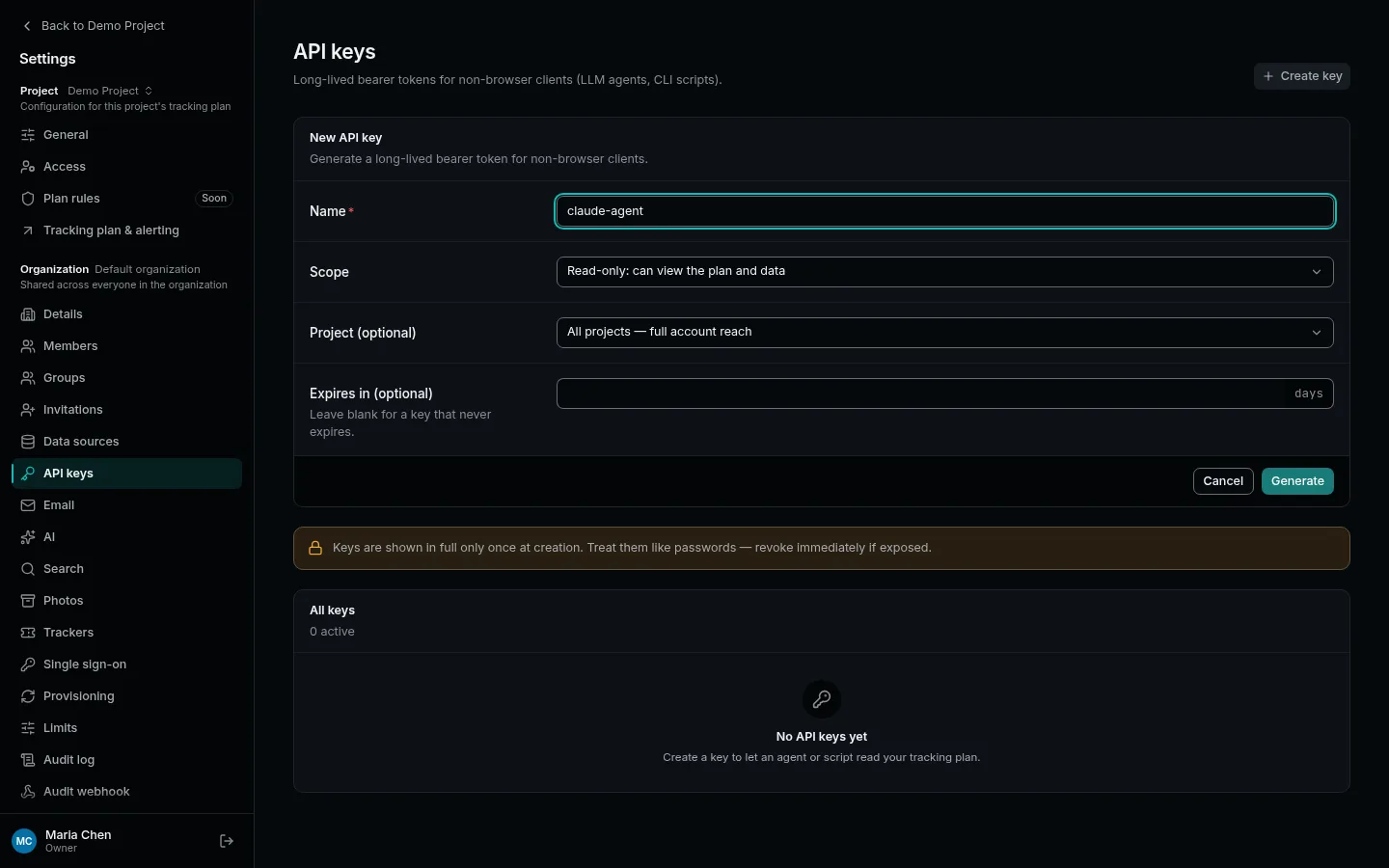Click the Audit webhook icon
The height and width of the screenshot is (868, 1389).
click(x=28, y=792)
